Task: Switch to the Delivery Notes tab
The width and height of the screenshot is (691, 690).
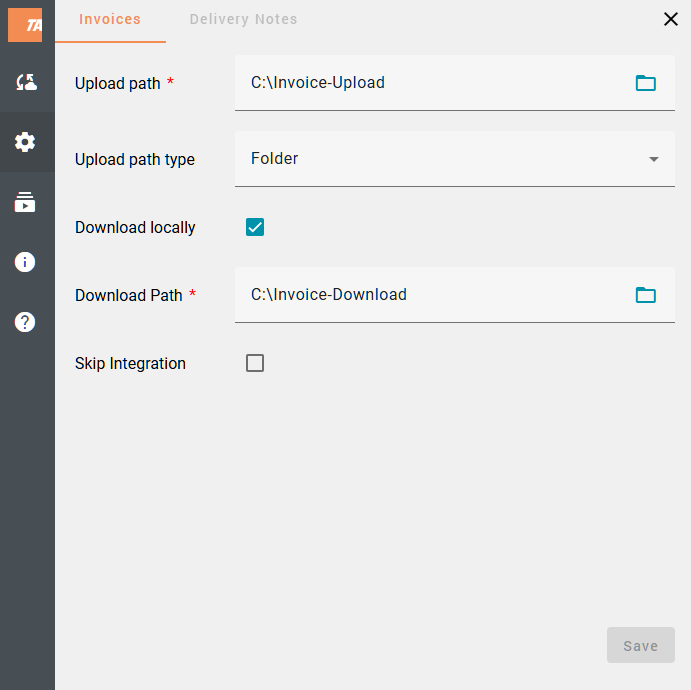Action: point(243,20)
